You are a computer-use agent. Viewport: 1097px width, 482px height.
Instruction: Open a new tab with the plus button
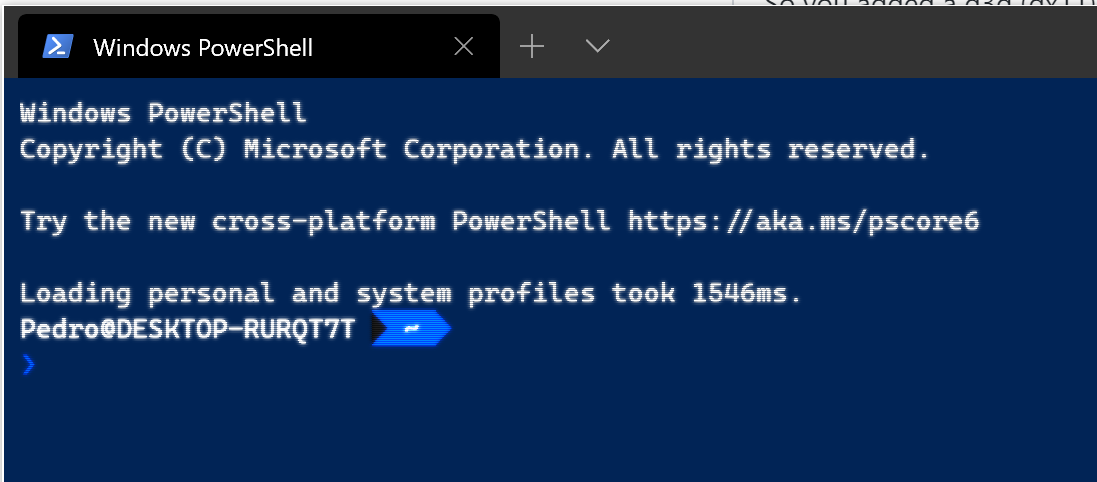coord(532,46)
